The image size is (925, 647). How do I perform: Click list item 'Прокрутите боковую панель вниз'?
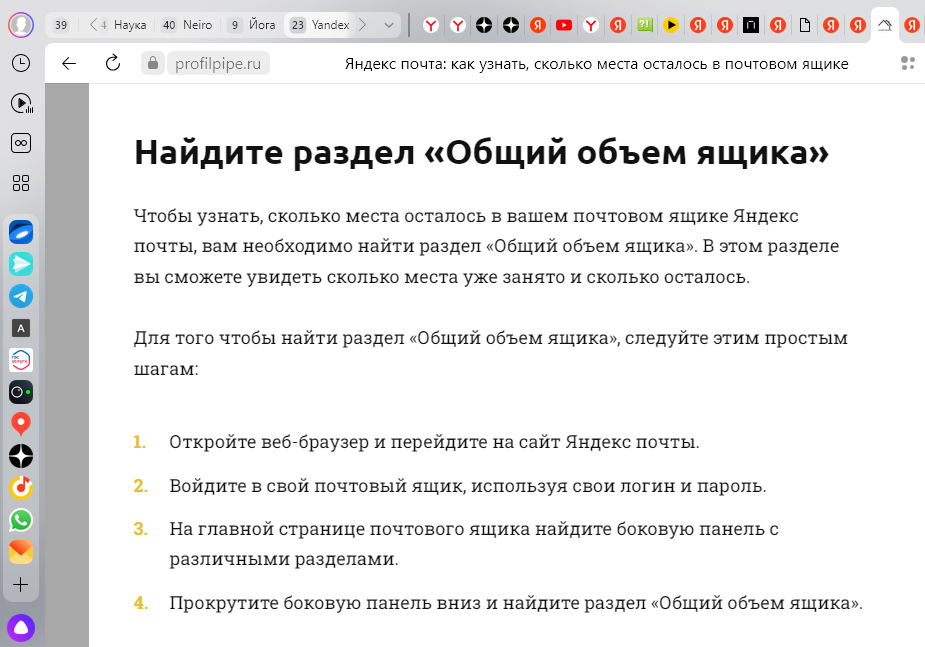(x=516, y=603)
